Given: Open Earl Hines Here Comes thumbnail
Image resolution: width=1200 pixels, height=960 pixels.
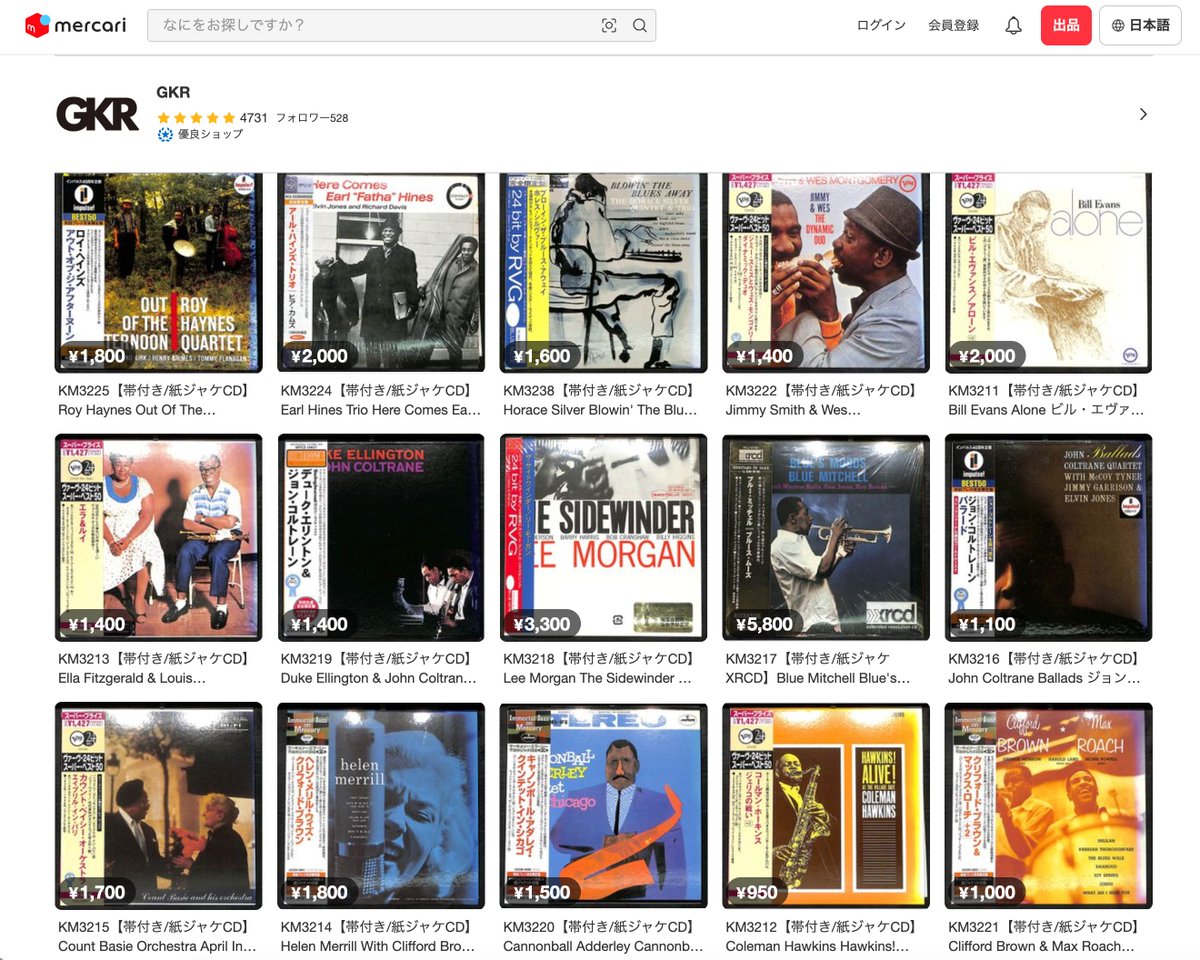Looking at the screenshot, I should (x=381, y=273).
